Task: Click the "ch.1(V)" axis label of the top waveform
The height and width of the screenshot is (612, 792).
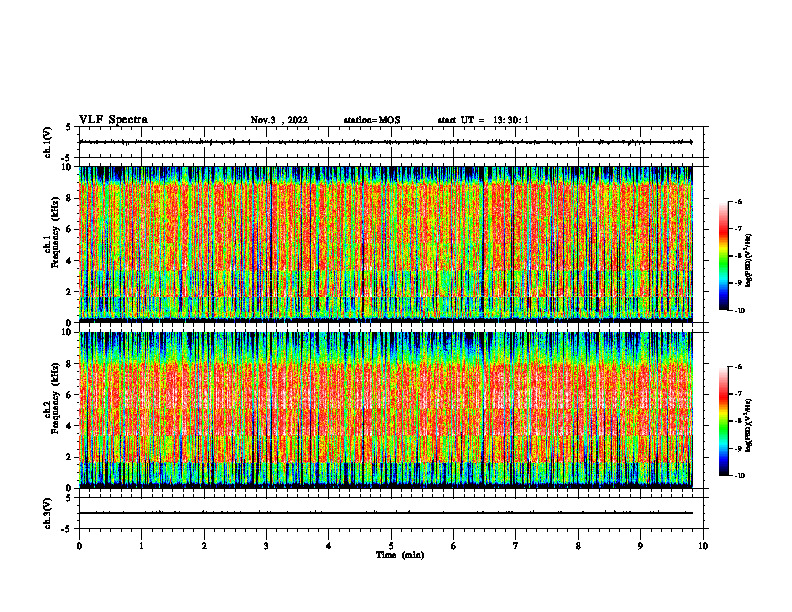Action: (47, 142)
